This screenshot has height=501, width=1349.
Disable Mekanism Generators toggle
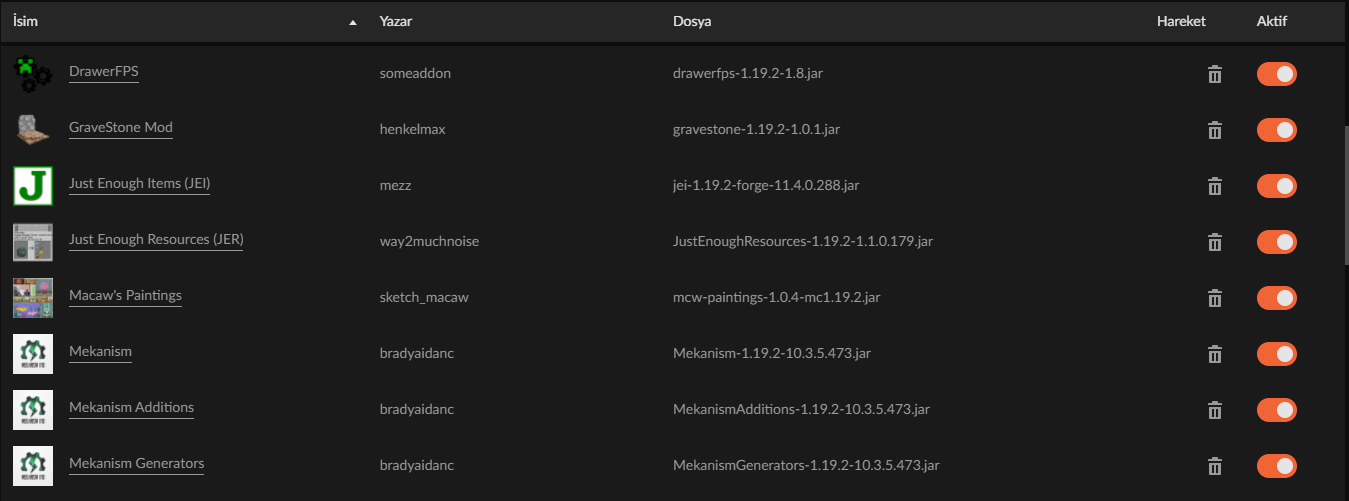tap(1276, 466)
